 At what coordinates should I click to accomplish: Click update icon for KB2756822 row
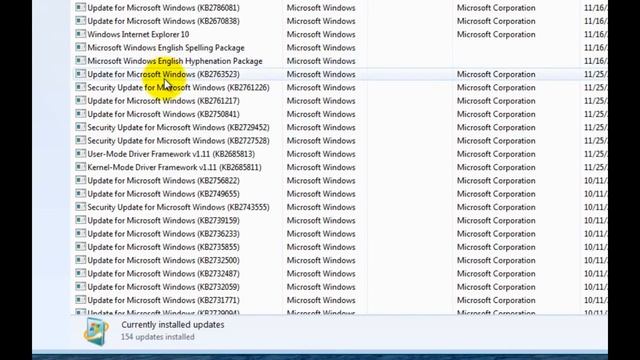point(80,180)
